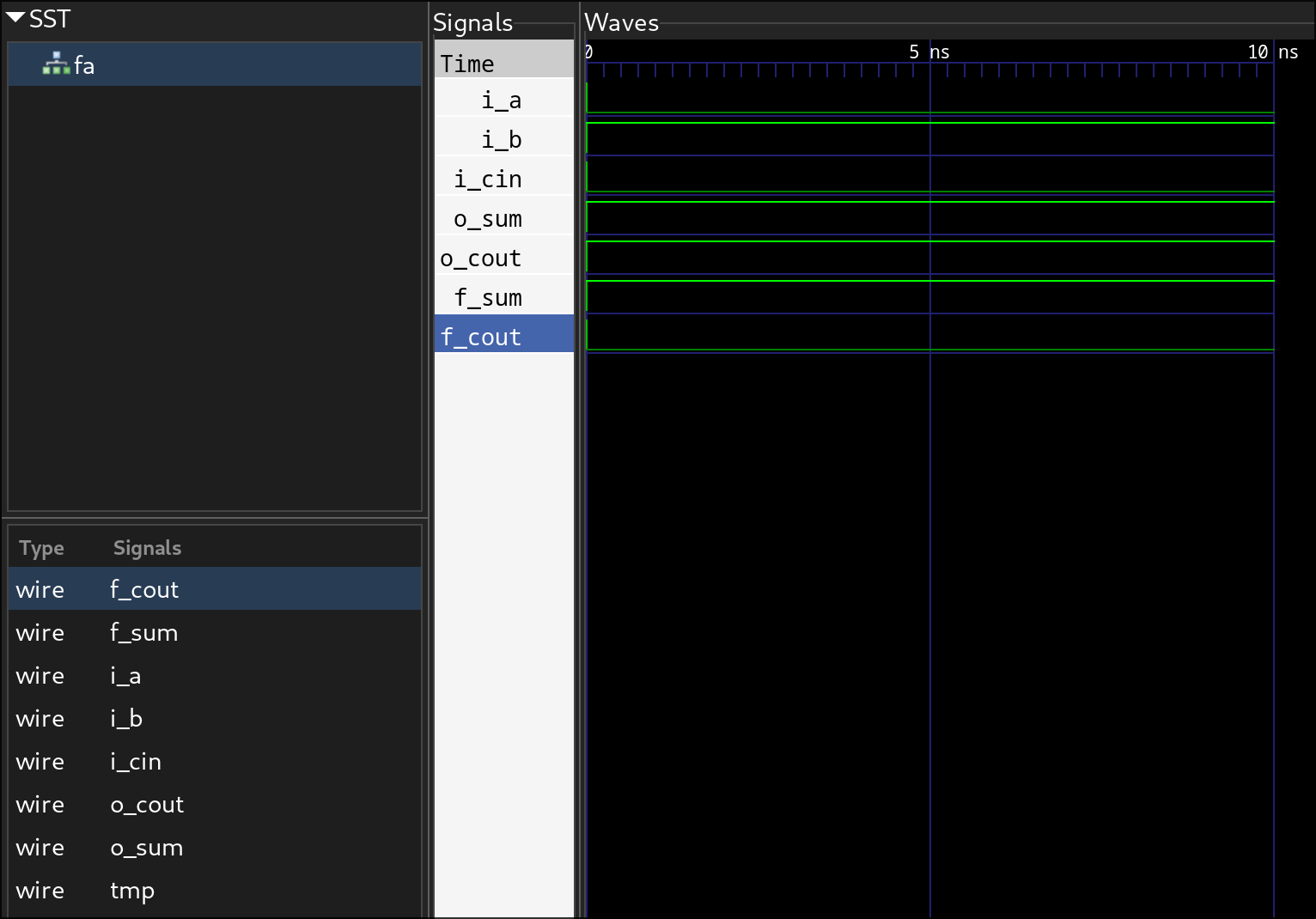Click the Signals column header in the list
The height and width of the screenshot is (919, 1316).
[x=147, y=548]
